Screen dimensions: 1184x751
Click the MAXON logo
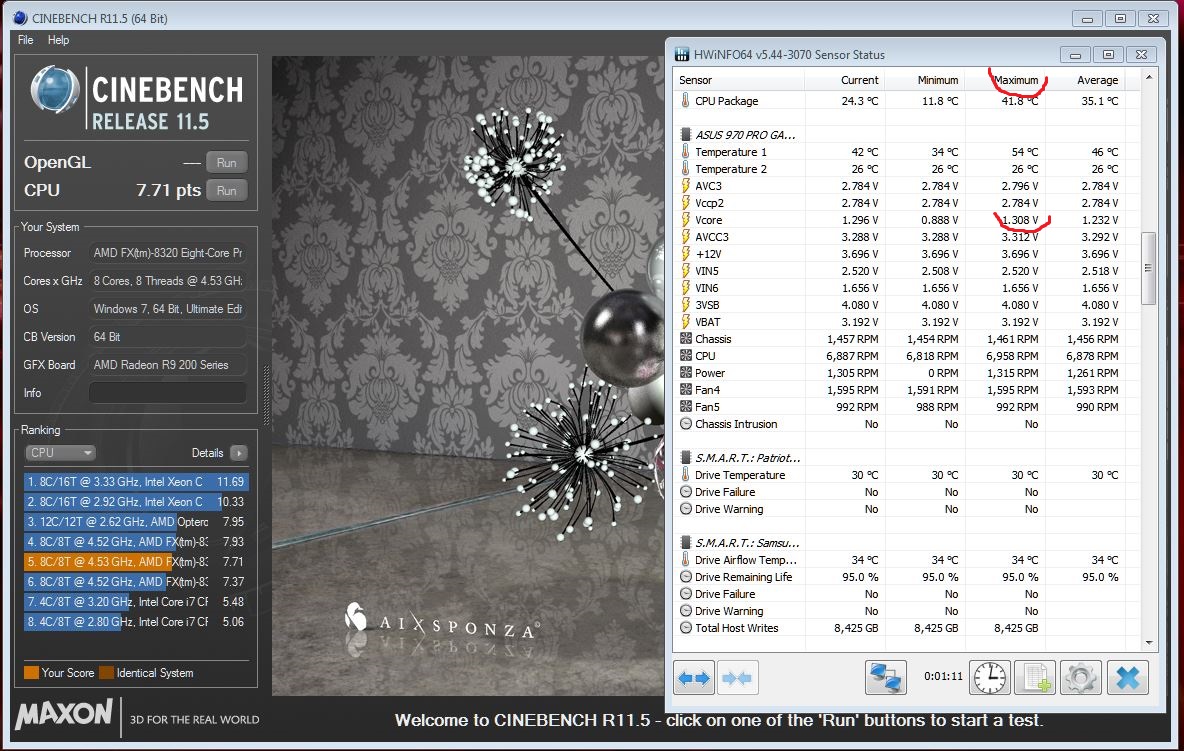point(63,714)
